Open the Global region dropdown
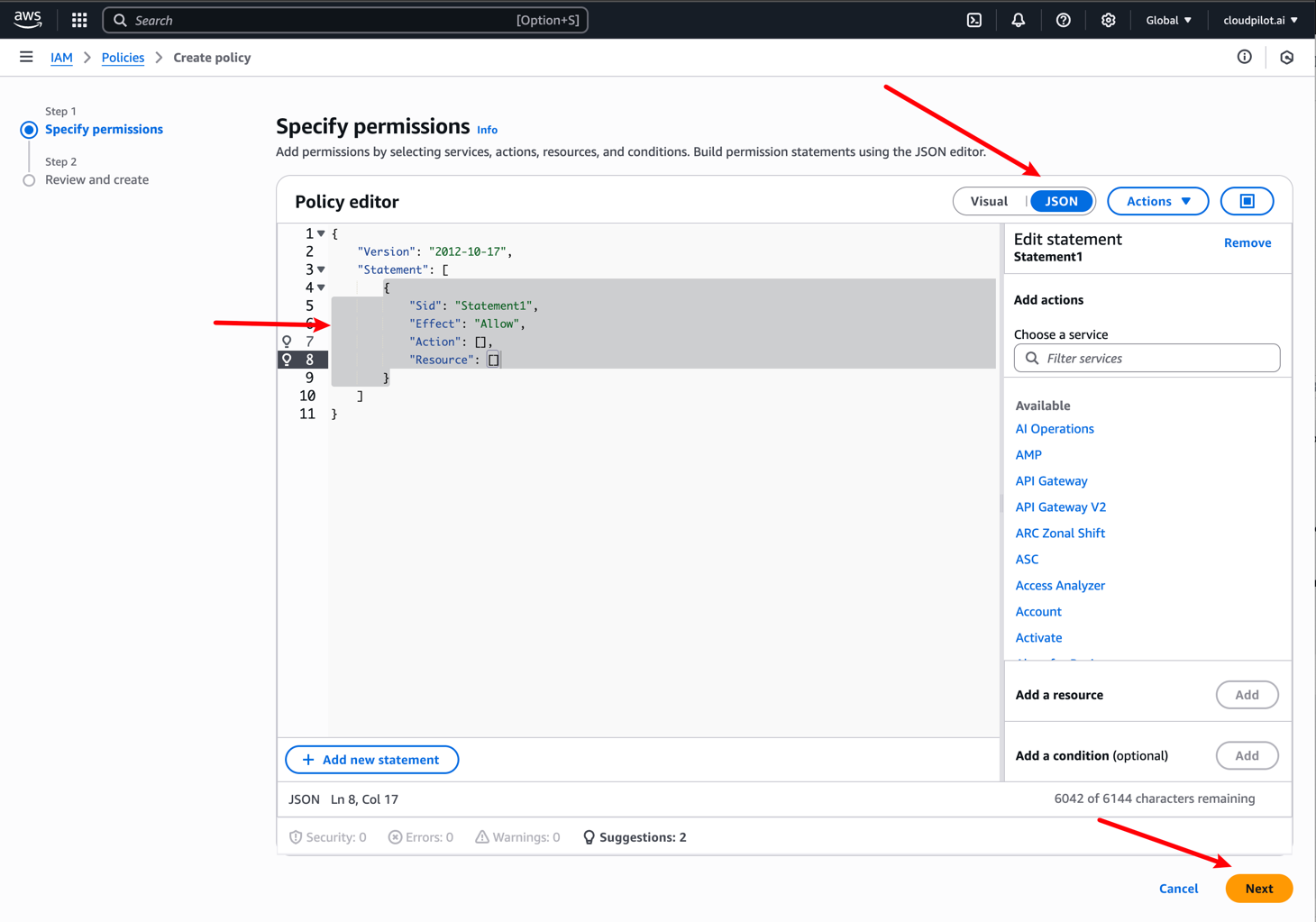 click(x=1168, y=19)
